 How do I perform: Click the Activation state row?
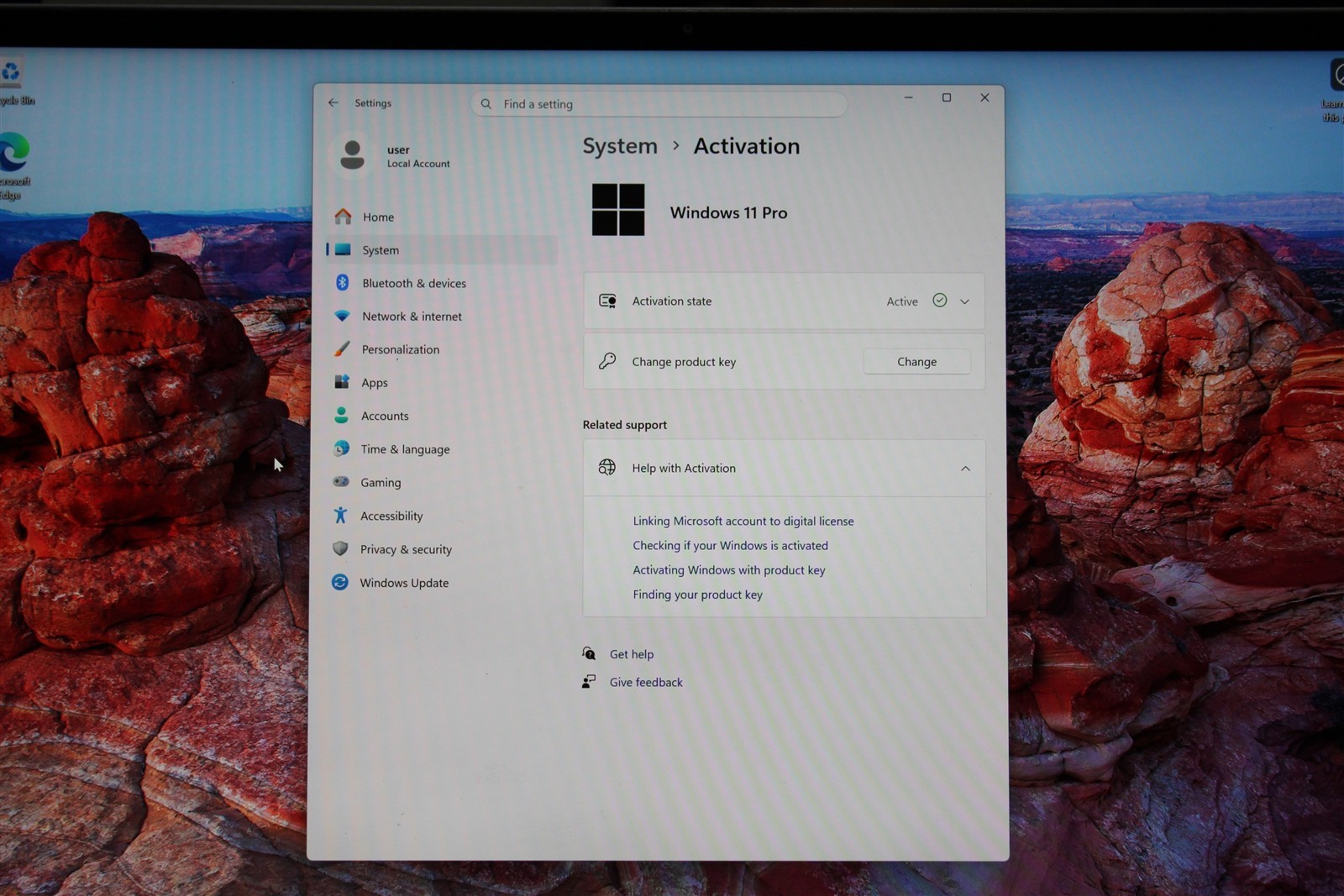(x=784, y=301)
